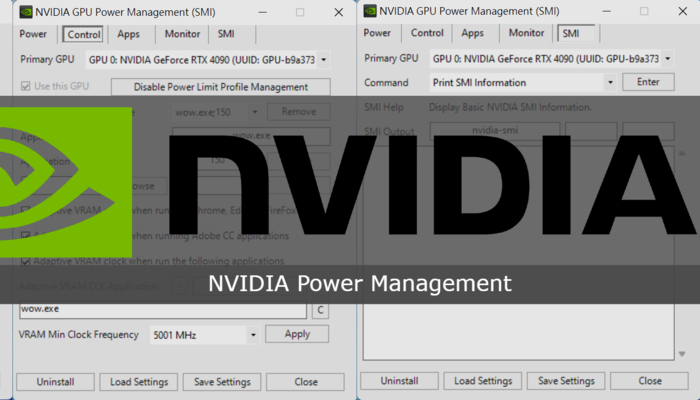Image resolution: width=700 pixels, height=400 pixels.
Task: Click into the wow.exe application list field
Action: pyautogui.click(x=163, y=310)
